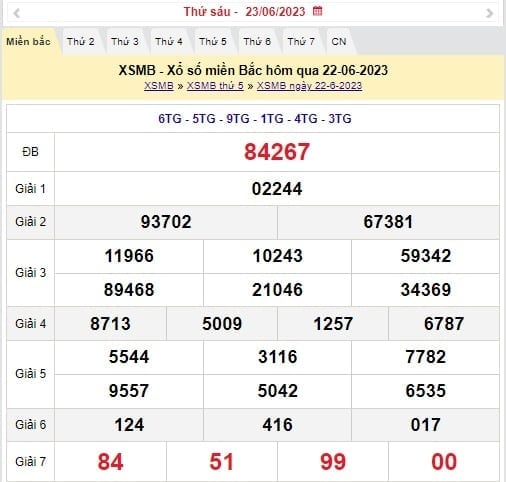Switch to the Thứ 6 tab
Screen dimensions: 506x482
(x=257, y=42)
